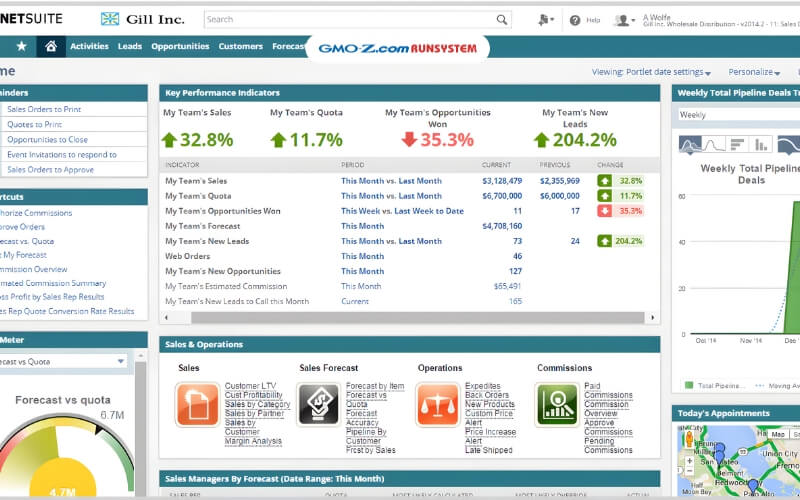The height and width of the screenshot is (500, 800).
Task: Click the 32.8% My Team's Sales headline
Action: (x=197, y=140)
